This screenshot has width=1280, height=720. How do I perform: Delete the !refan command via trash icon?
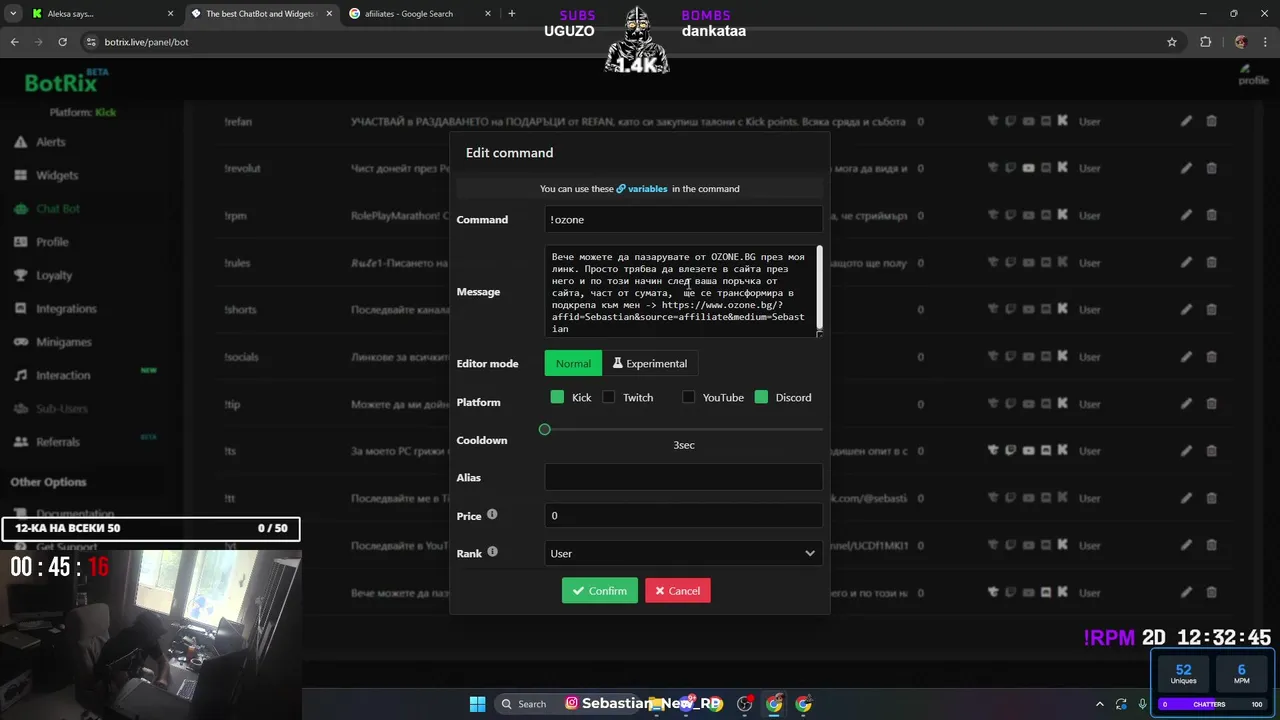click(1211, 121)
